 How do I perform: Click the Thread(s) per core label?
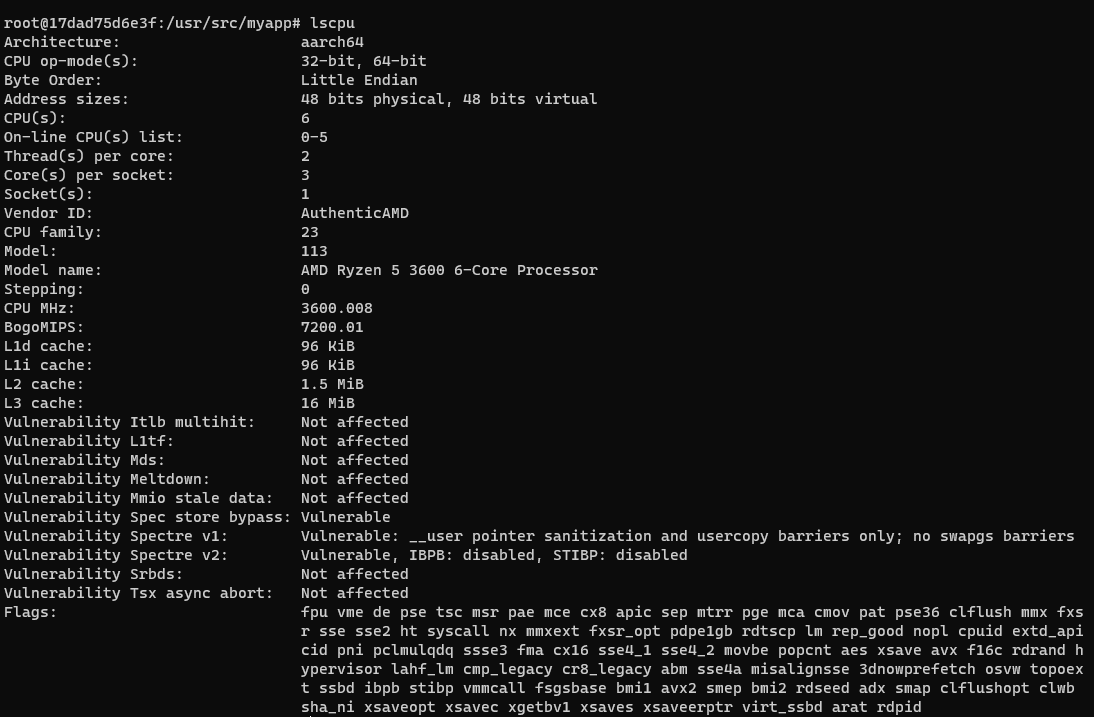point(89,156)
